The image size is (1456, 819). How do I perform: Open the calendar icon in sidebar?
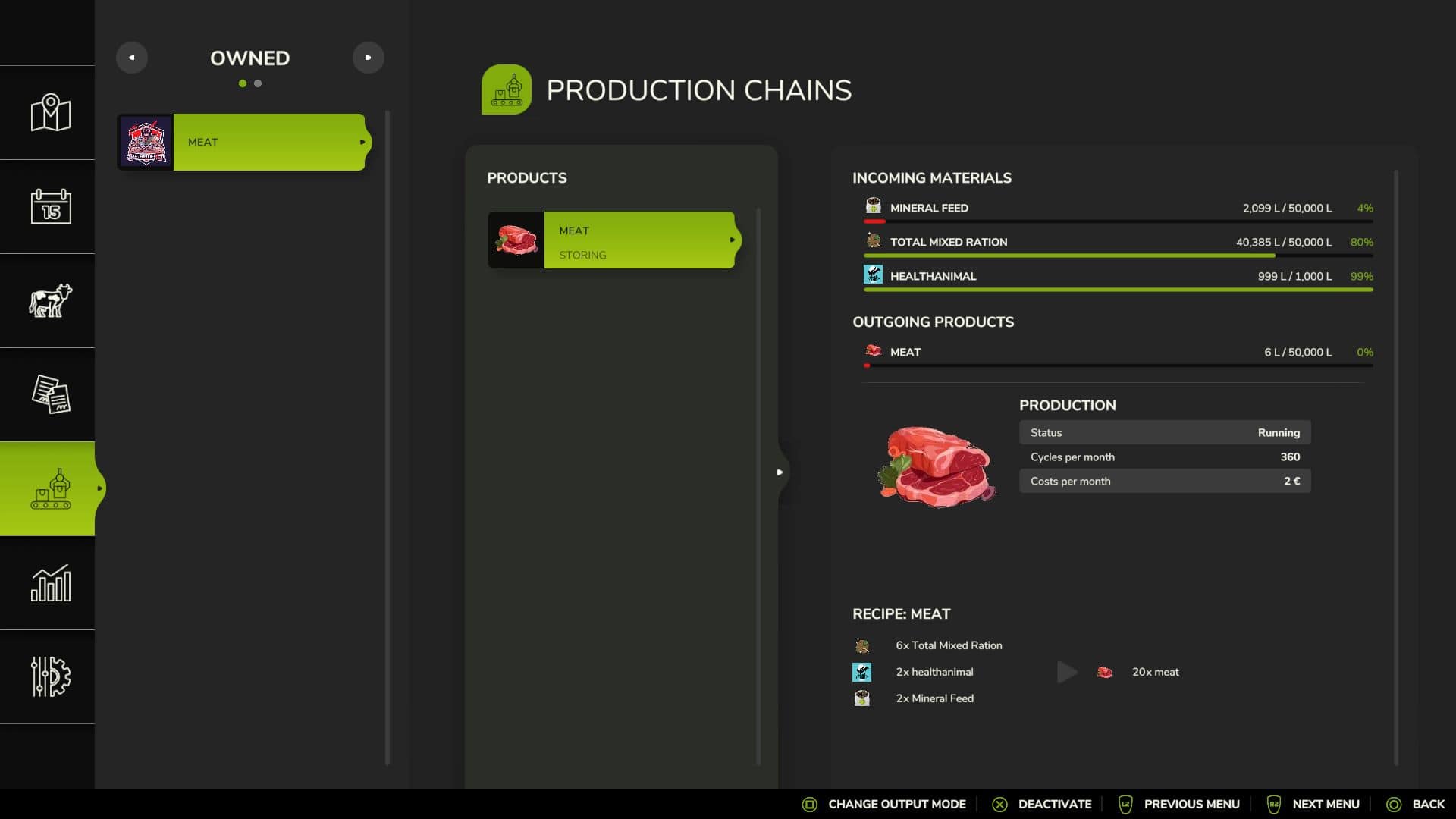(50, 206)
